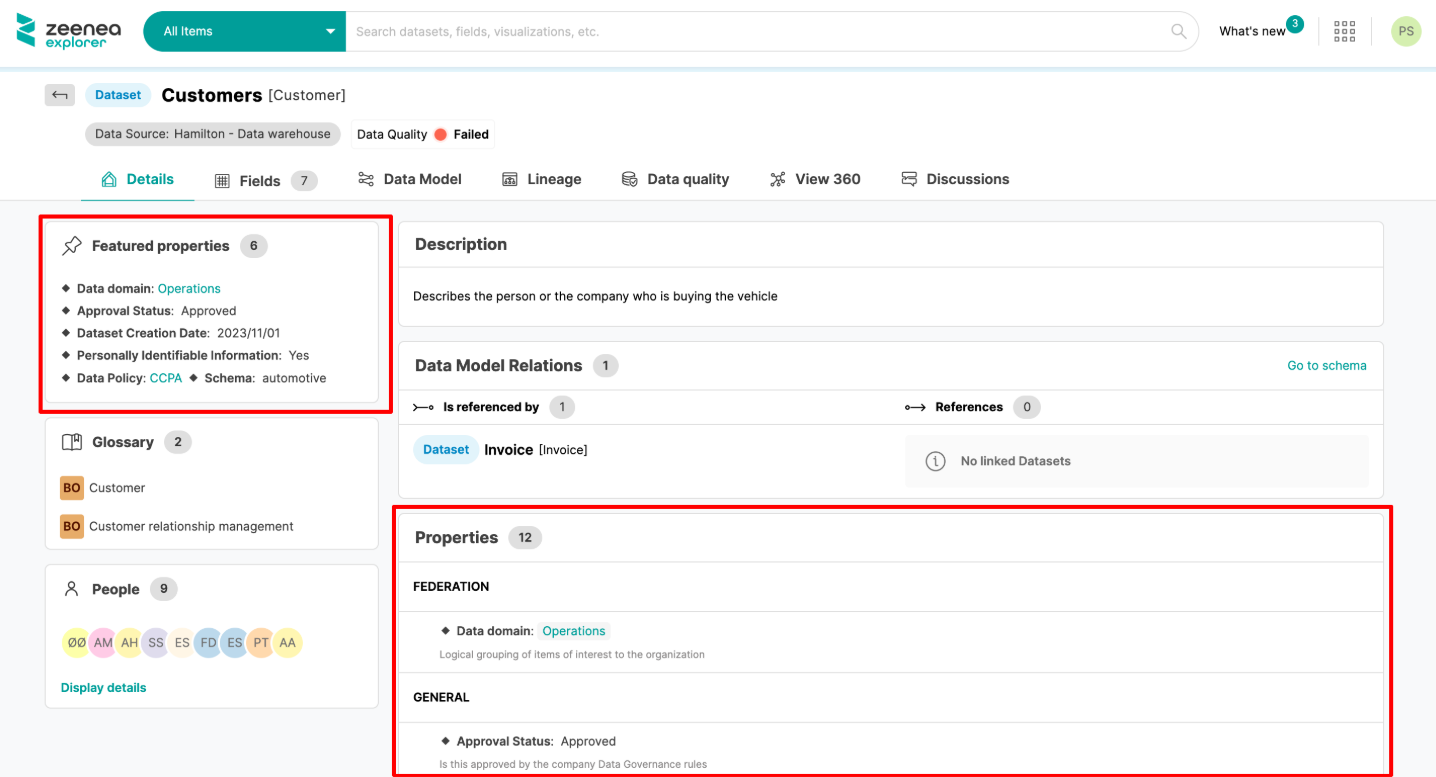Click the pin icon in Featured properties
The image size is (1436, 777).
(72, 246)
